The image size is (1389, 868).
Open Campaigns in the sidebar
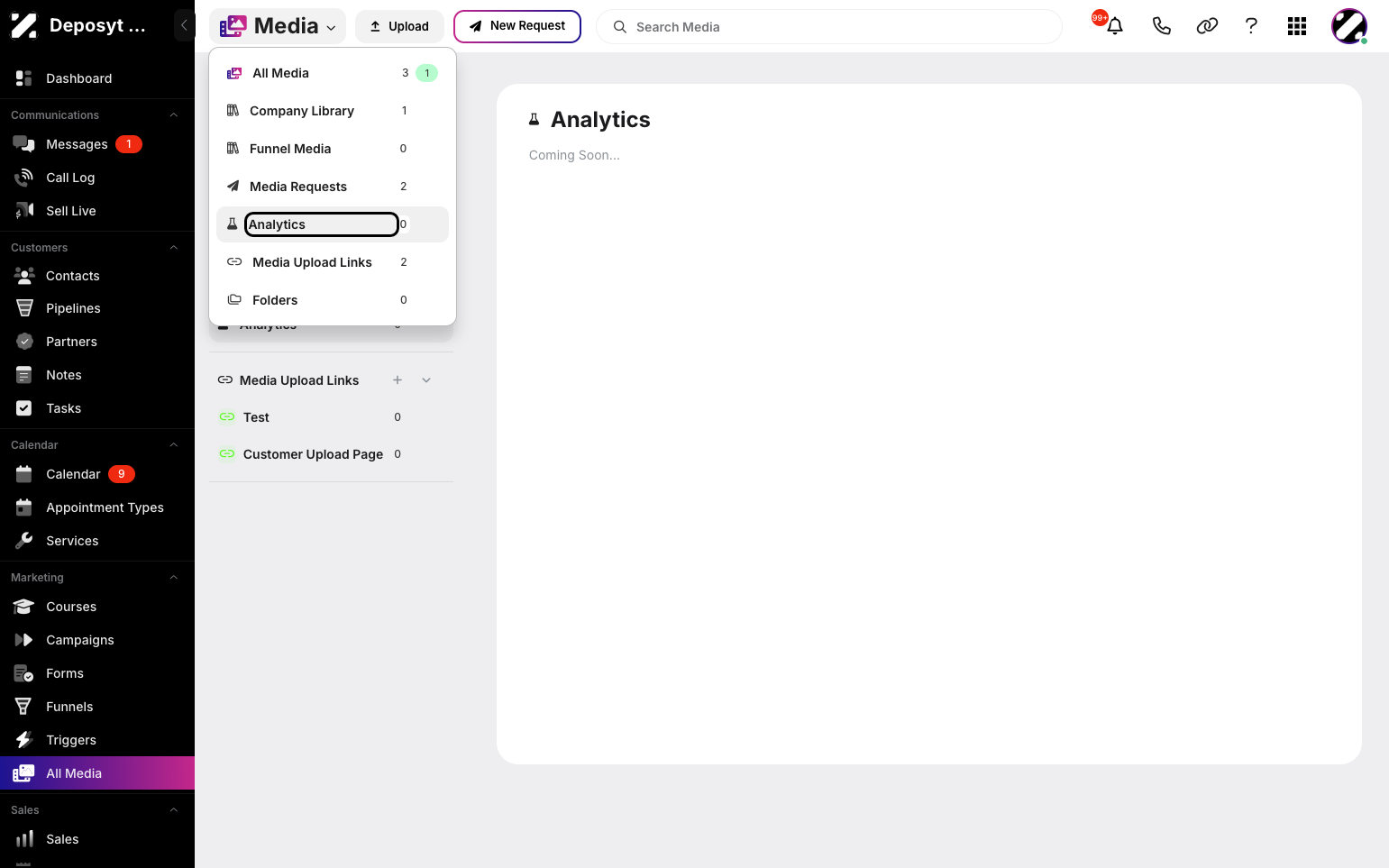point(97,640)
